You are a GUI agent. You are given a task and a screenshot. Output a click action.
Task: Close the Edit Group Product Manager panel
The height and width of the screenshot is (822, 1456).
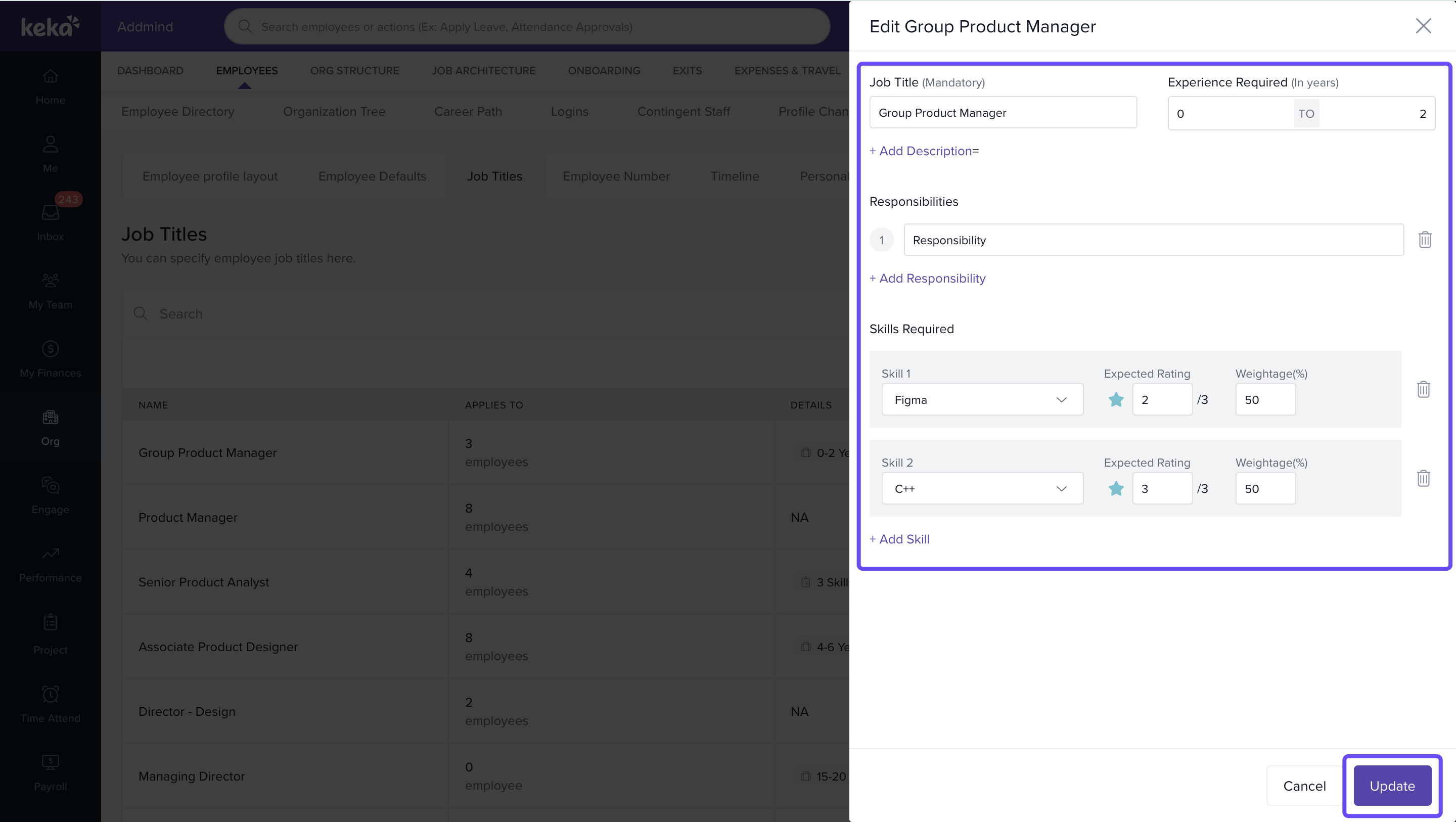tap(1423, 26)
